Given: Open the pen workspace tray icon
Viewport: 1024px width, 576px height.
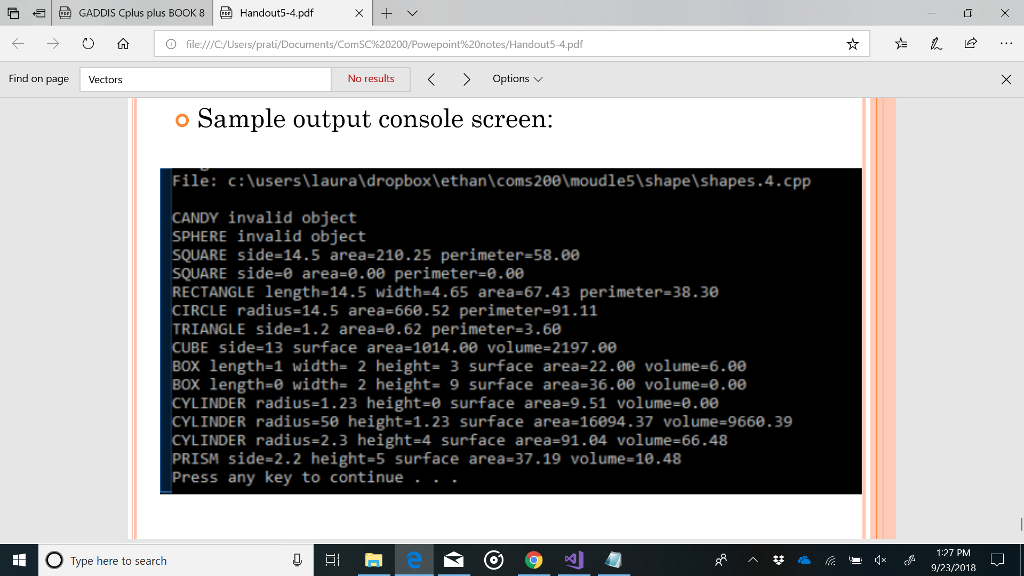Looking at the screenshot, I should tap(909, 560).
